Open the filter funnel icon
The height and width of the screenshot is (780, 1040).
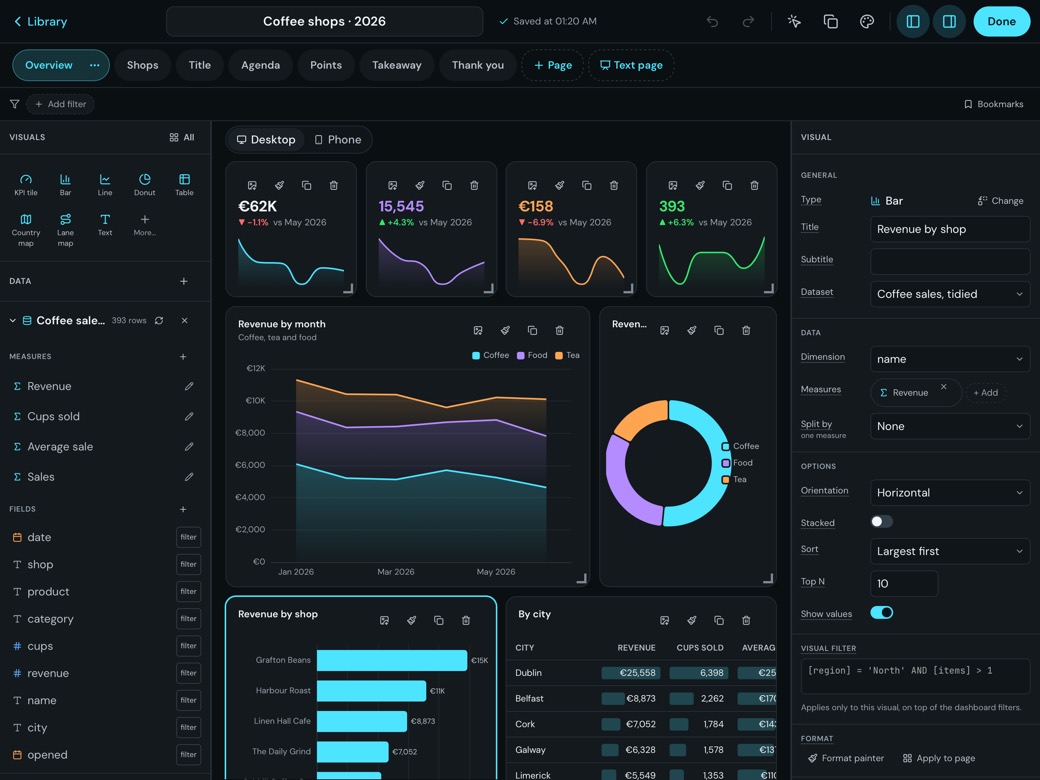pyautogui.click(x=15, y=104)
